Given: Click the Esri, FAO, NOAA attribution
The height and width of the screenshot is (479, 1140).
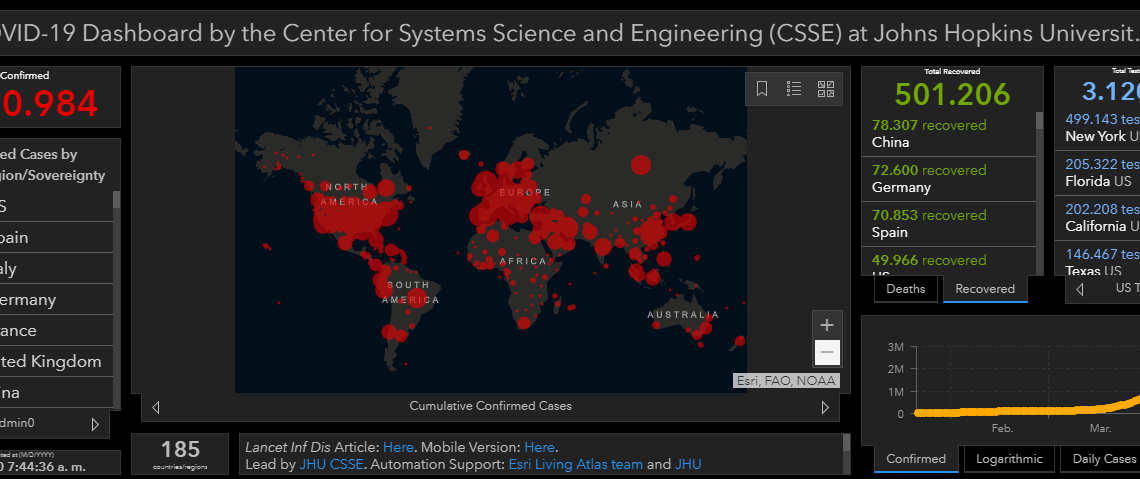Looking at the screenshot, I should click(x=785, y=381).
